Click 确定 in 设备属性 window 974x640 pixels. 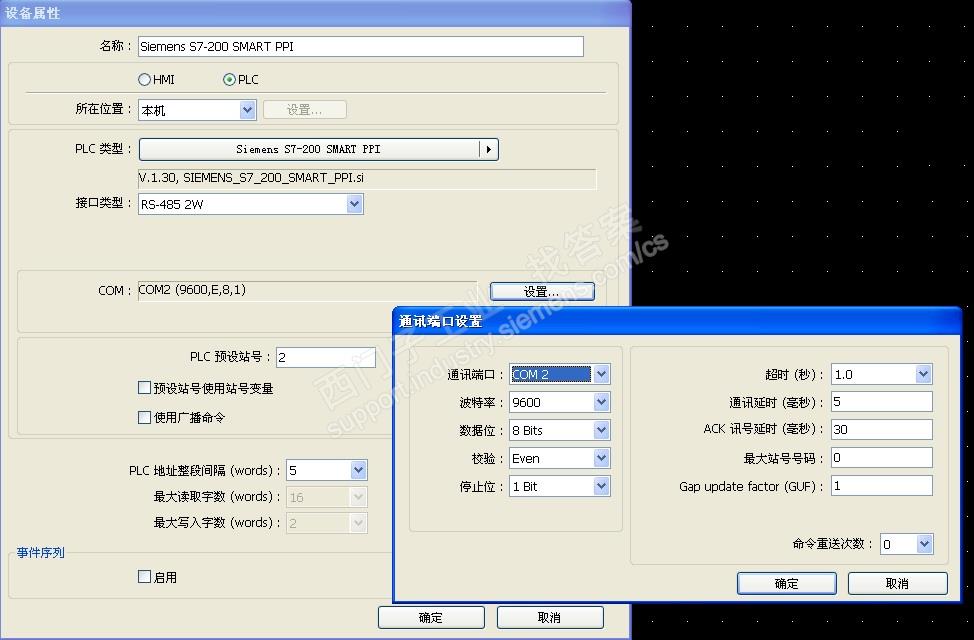431,617
